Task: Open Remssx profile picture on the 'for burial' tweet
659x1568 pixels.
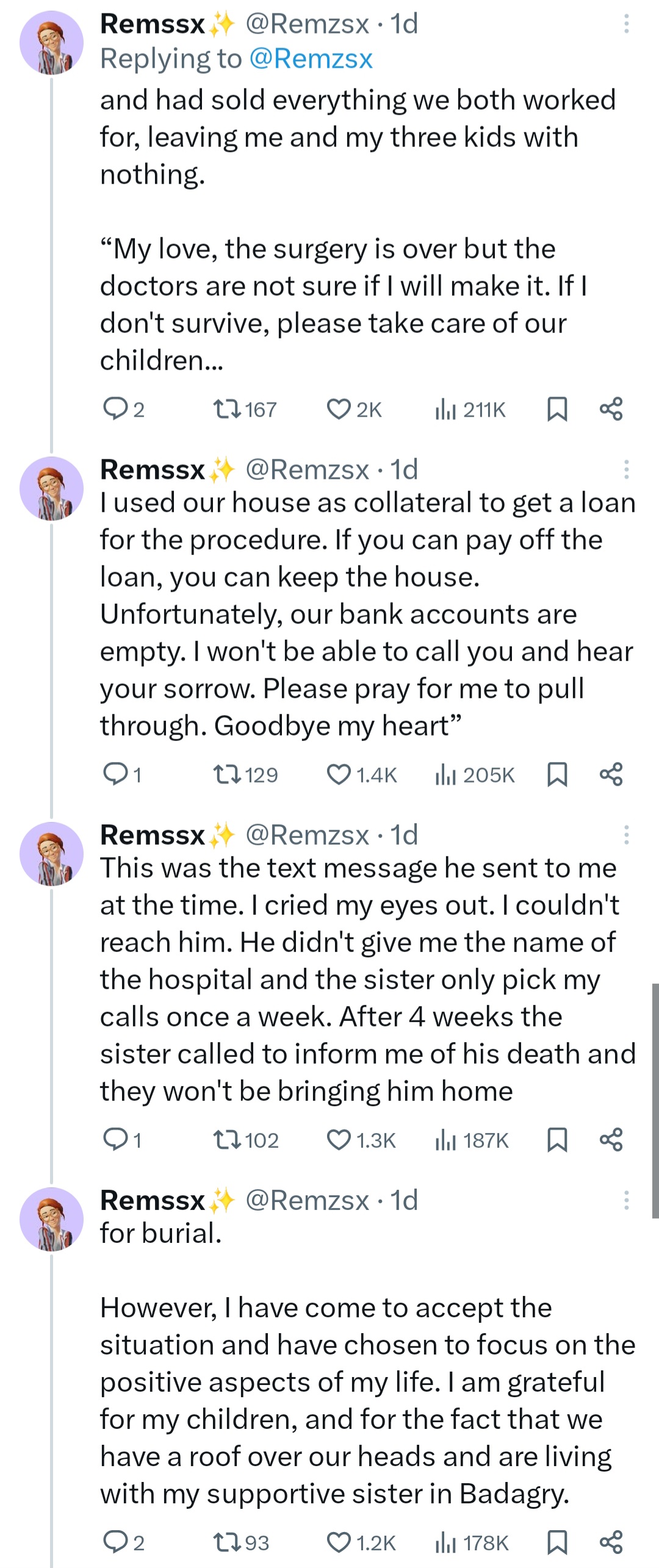Action: [x=51, y=1219]
